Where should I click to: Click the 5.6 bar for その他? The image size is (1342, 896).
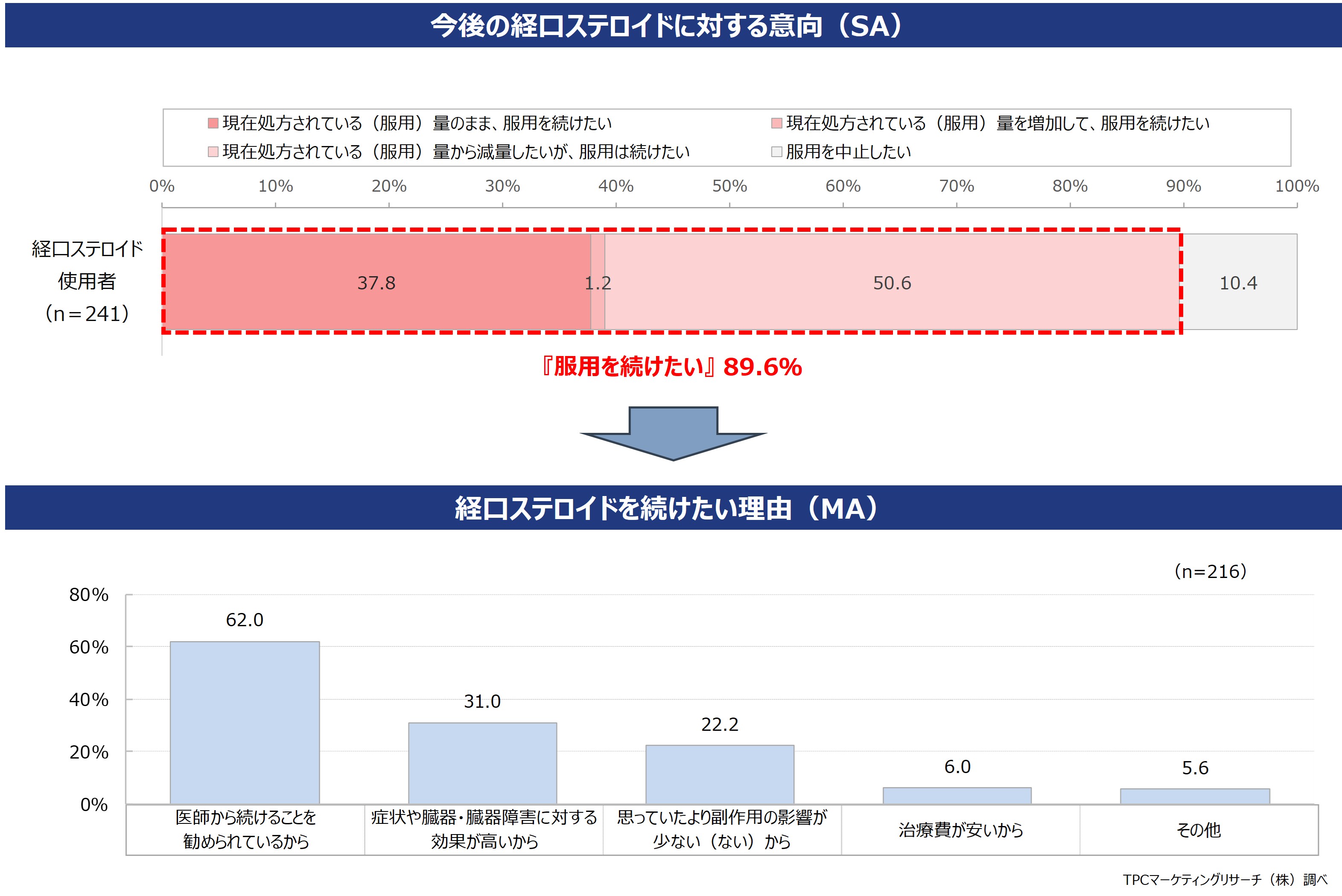tap(1195, 796)
